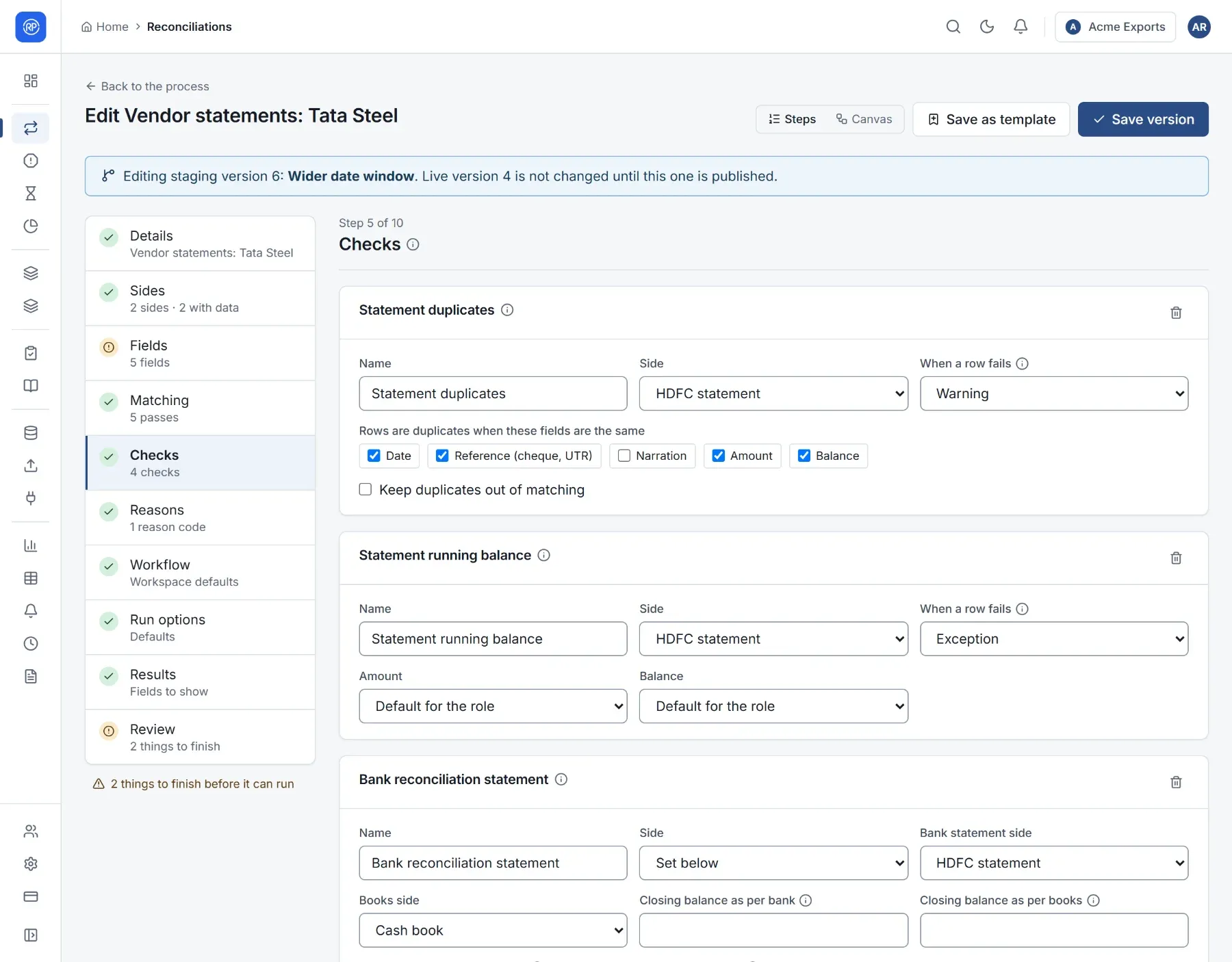
Task: Go to Review step
Action: 200,737
